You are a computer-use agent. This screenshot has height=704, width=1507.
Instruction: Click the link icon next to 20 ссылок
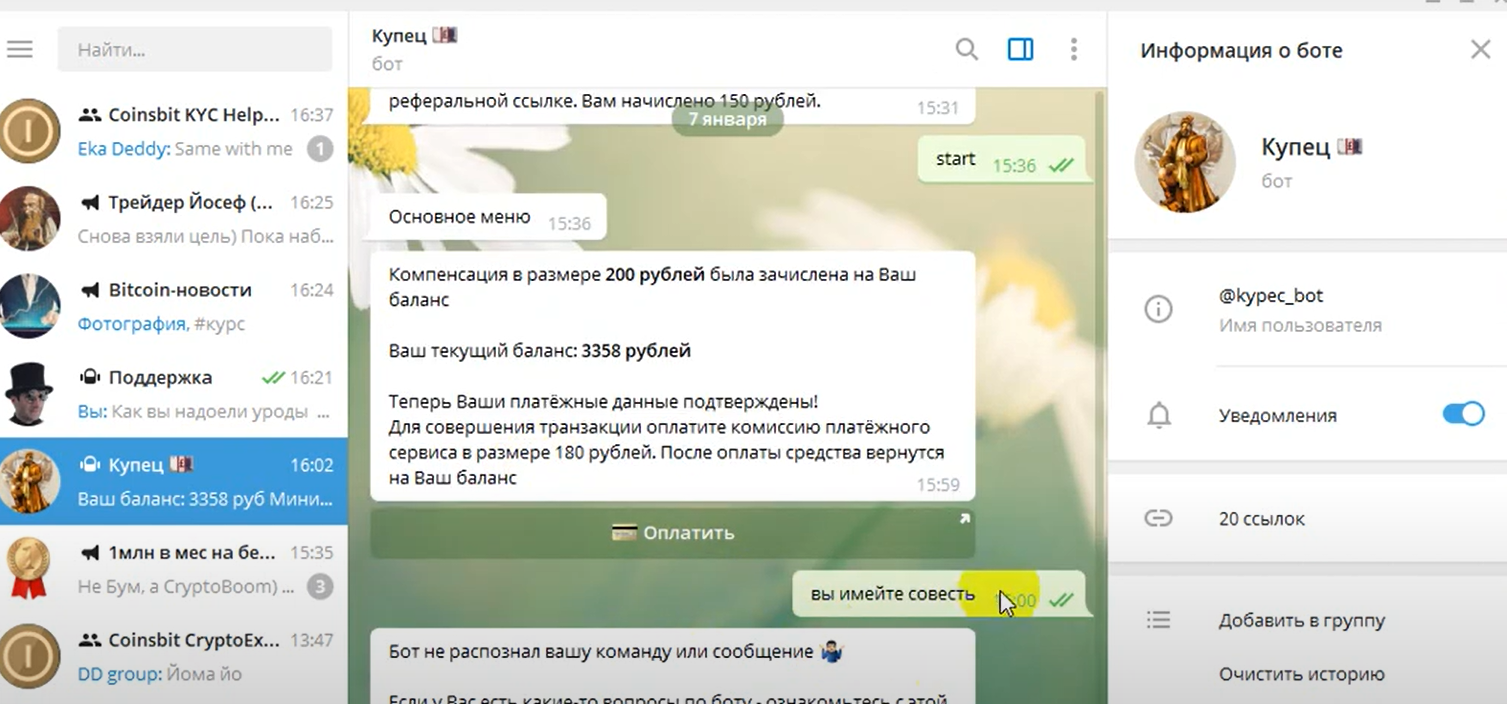1158,518
